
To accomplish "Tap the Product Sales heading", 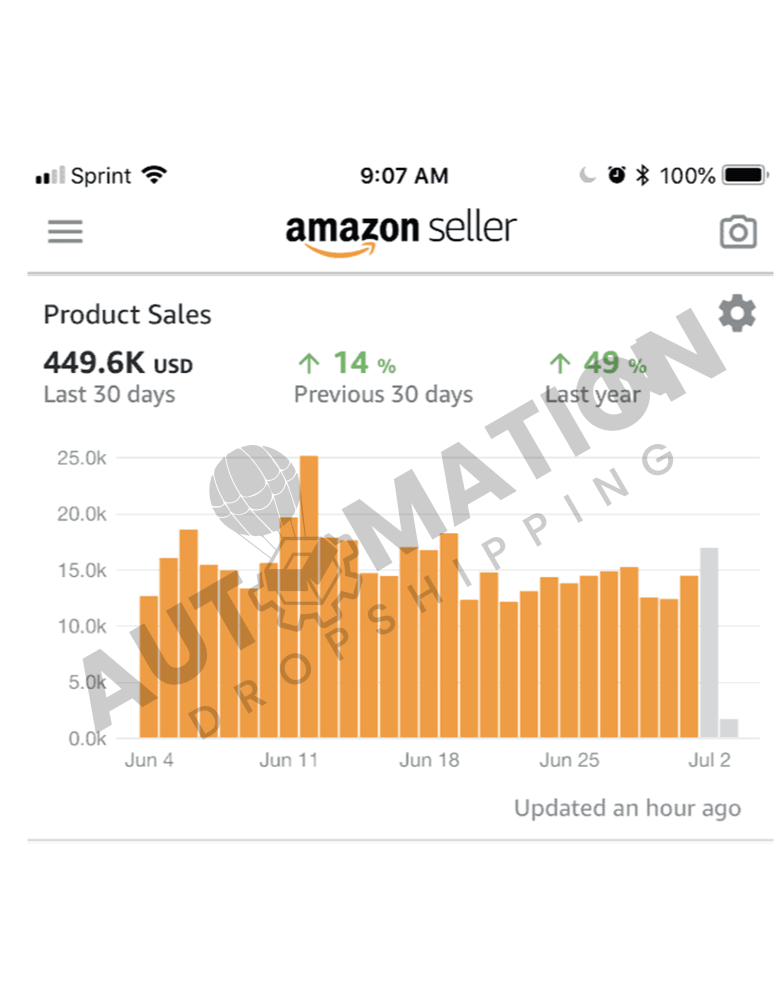I will click(127, 314).
